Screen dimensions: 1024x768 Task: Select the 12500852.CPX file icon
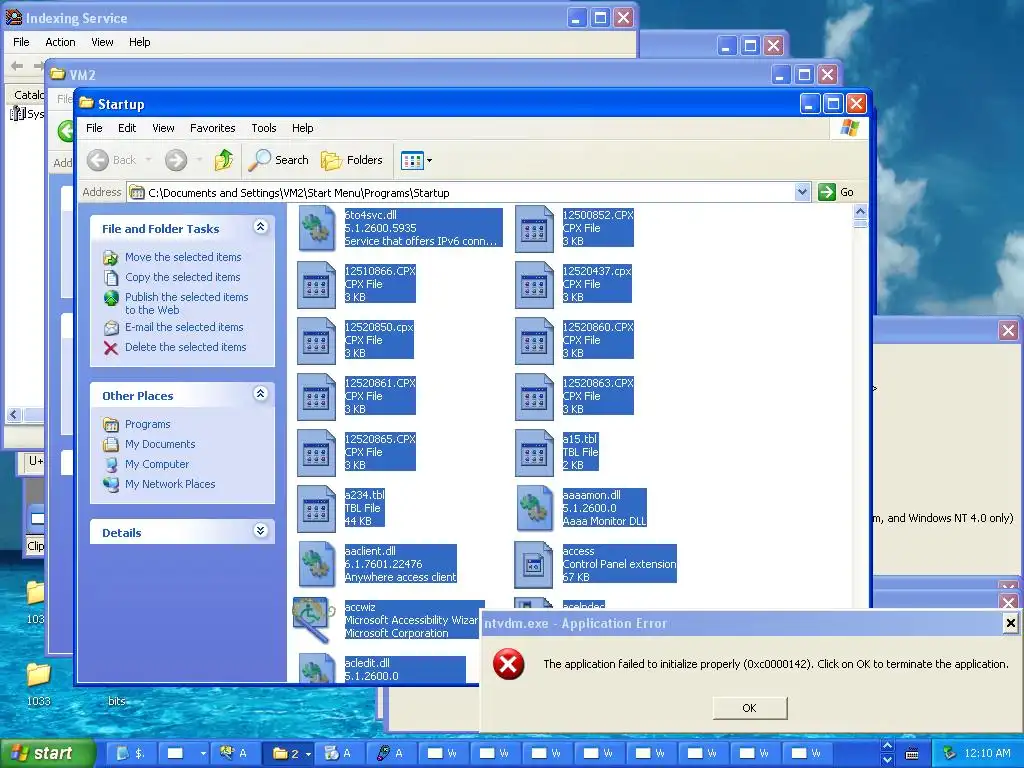534,229
